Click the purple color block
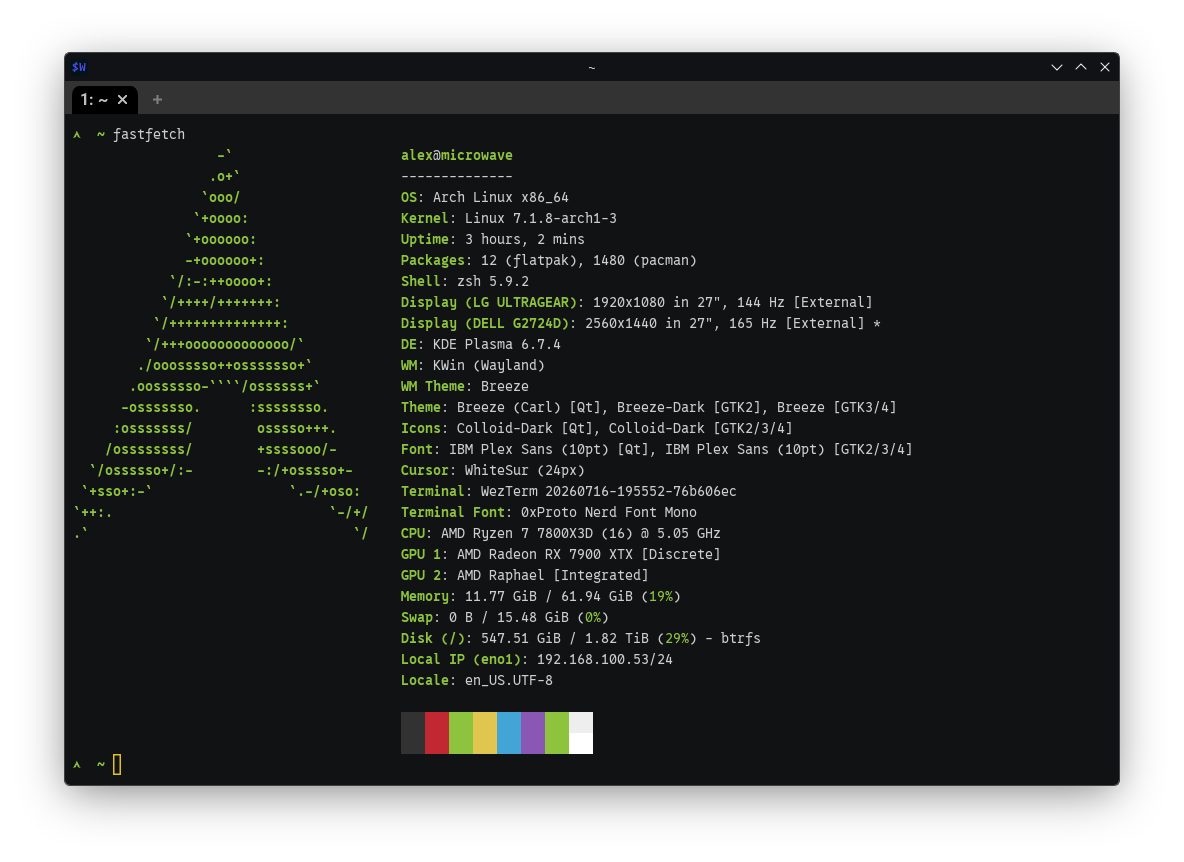The width and height of the screenshot is (1184, 862). pos(533,733)
